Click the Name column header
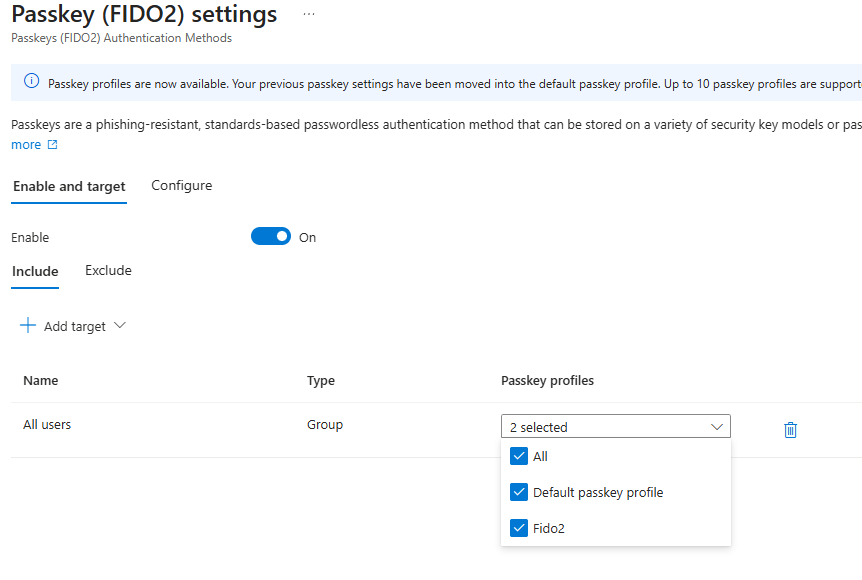The height and width of the screenshot is (580, 862). [x=41, y=380]
